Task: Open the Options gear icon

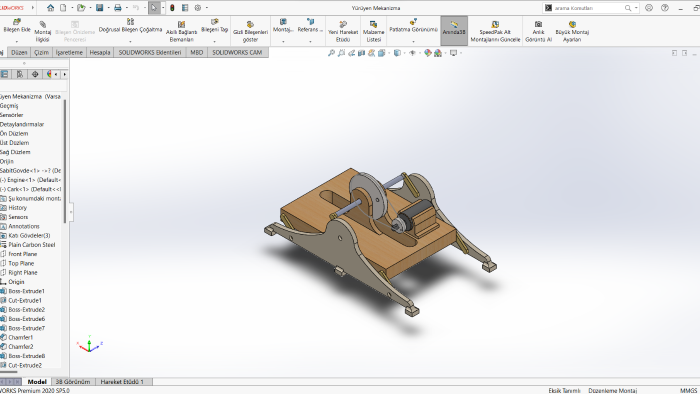Action: 198,8
